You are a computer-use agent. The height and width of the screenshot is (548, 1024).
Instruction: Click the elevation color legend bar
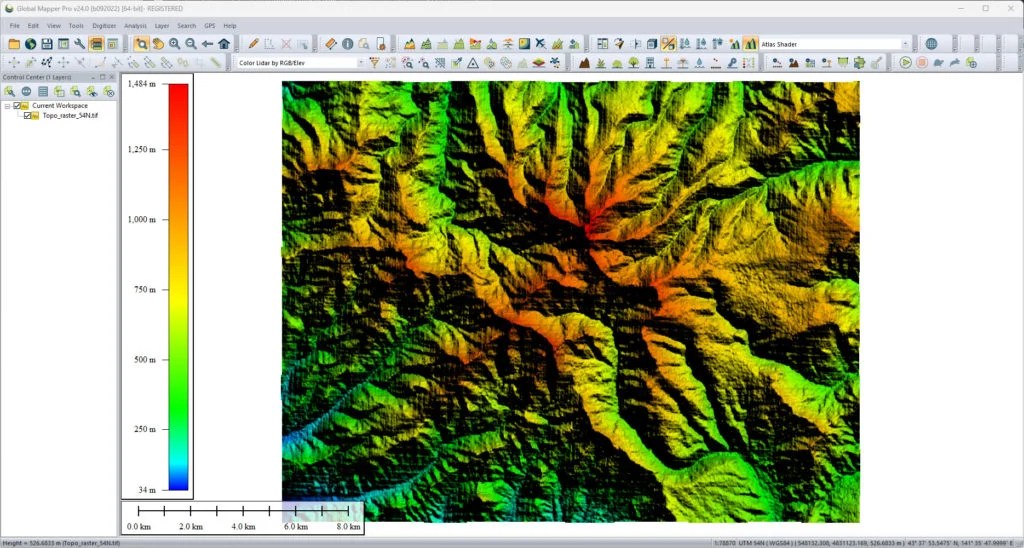[178, 287]
